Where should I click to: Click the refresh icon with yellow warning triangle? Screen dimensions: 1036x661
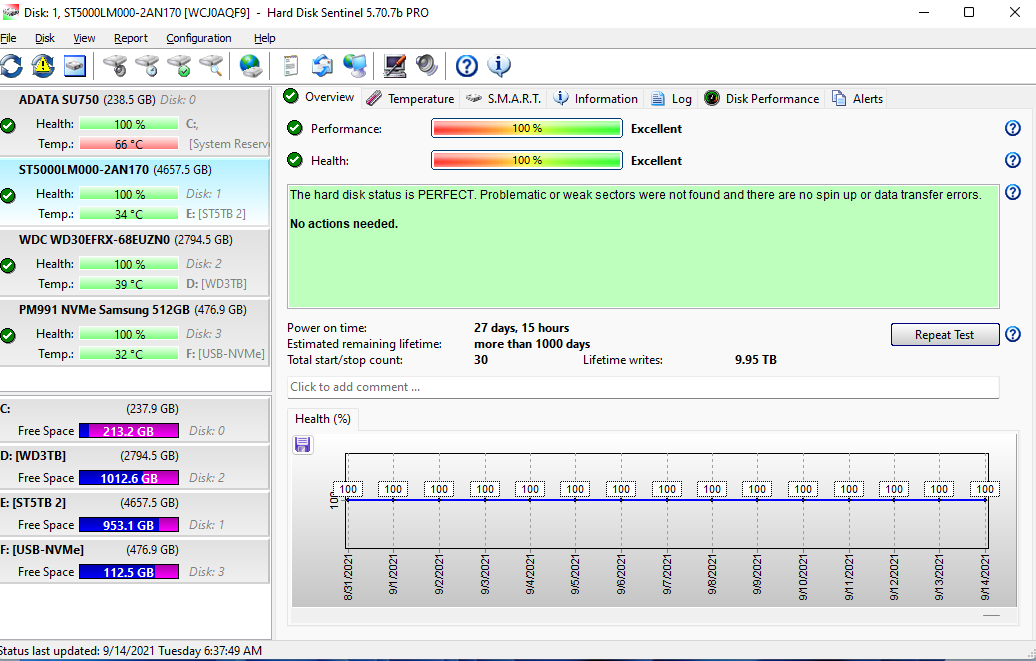[43, 65]
